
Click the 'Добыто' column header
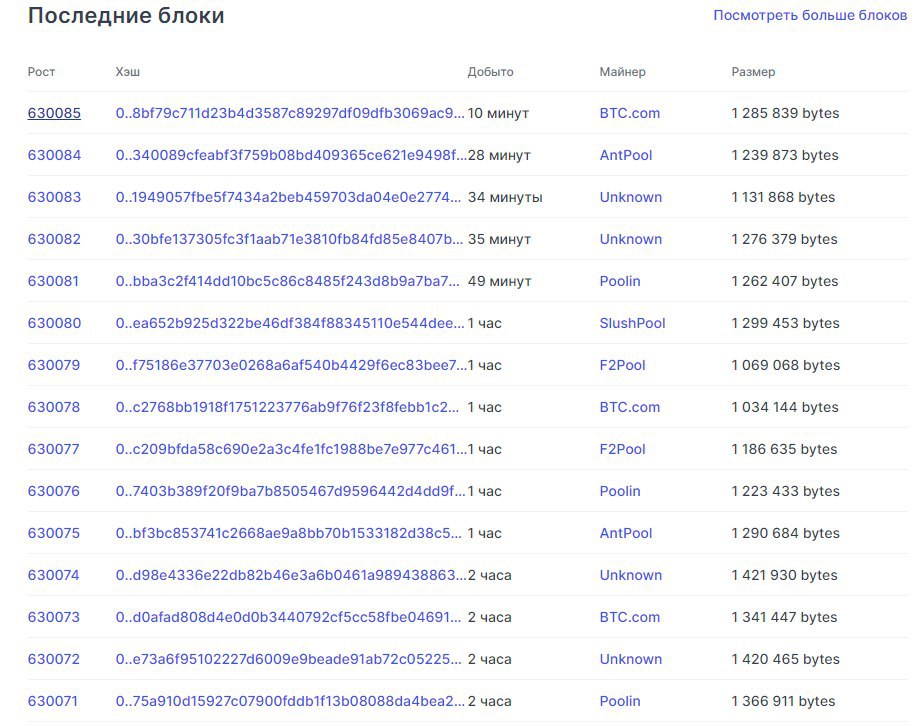click(491, 72)
